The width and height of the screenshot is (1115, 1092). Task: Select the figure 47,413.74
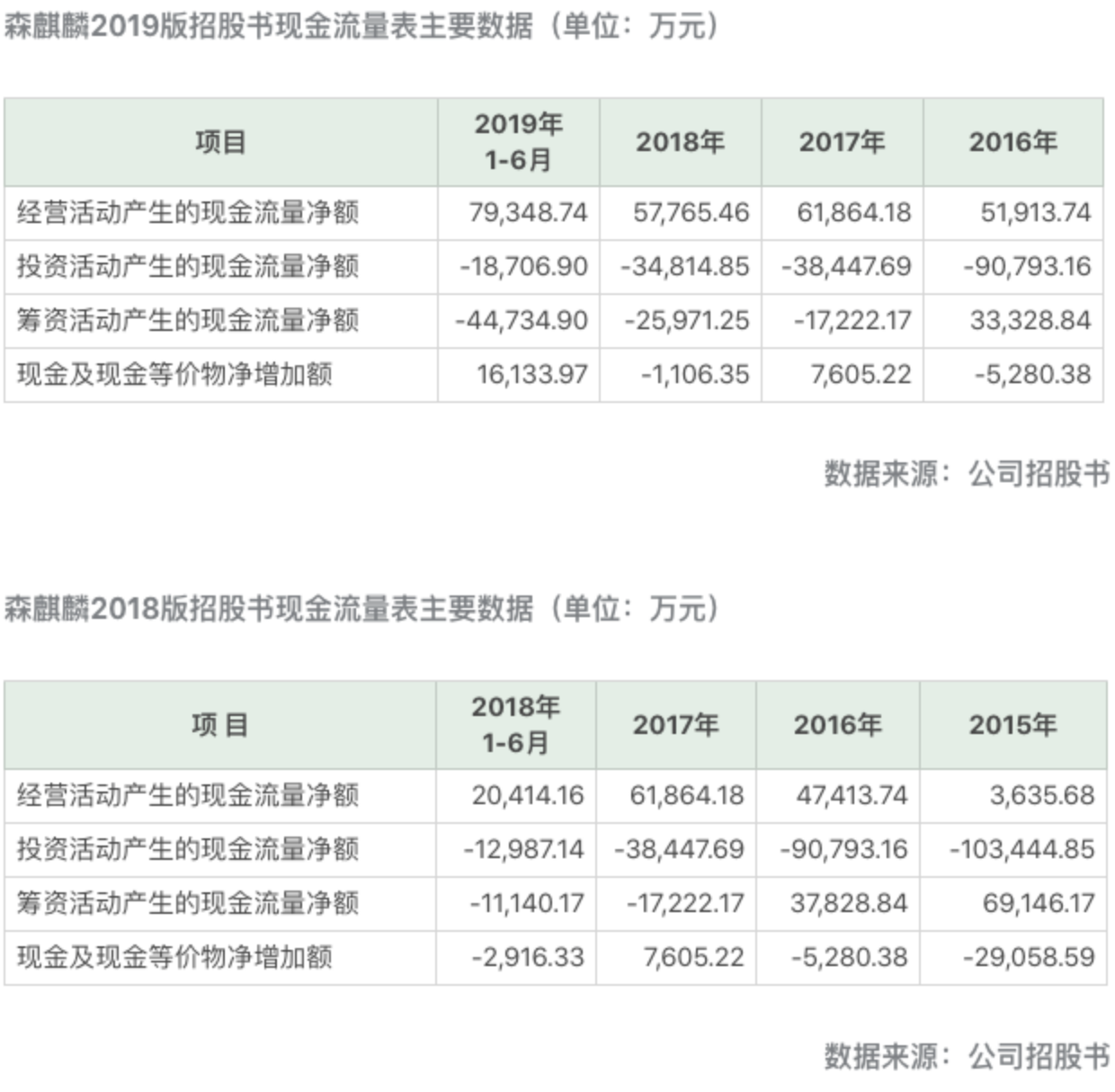tap(852, 795)
